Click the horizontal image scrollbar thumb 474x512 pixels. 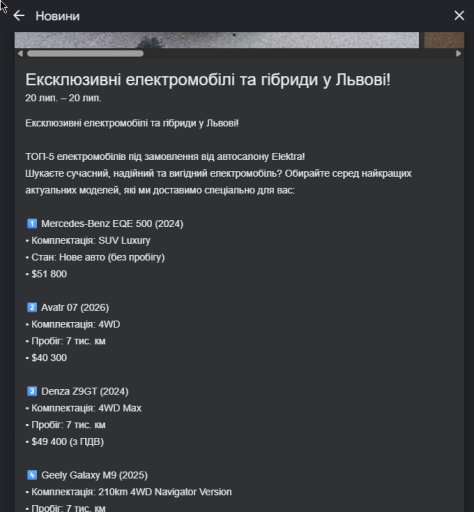85,53
